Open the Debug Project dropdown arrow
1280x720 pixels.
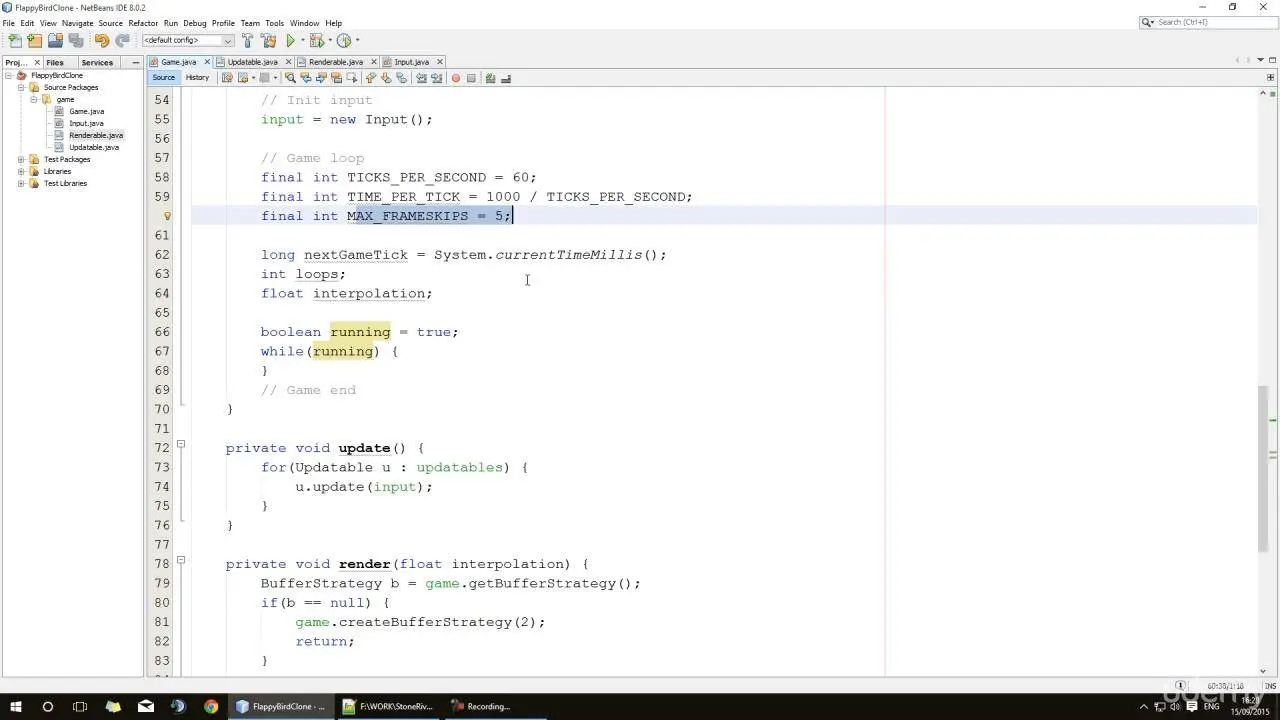pyautogui.click(x=330, y=41)
